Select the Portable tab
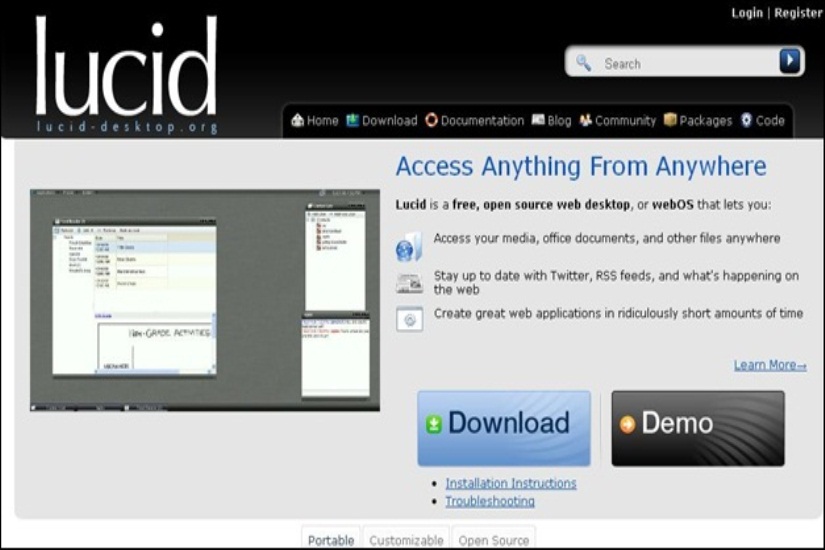The height and width of the screenshot is (550, 825). (x=331, y=538)
